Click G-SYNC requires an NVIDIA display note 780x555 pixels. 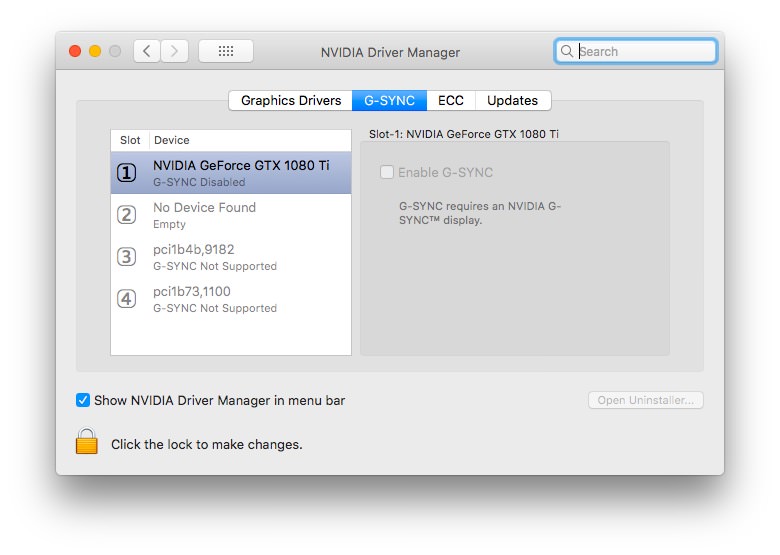[480, 213]
